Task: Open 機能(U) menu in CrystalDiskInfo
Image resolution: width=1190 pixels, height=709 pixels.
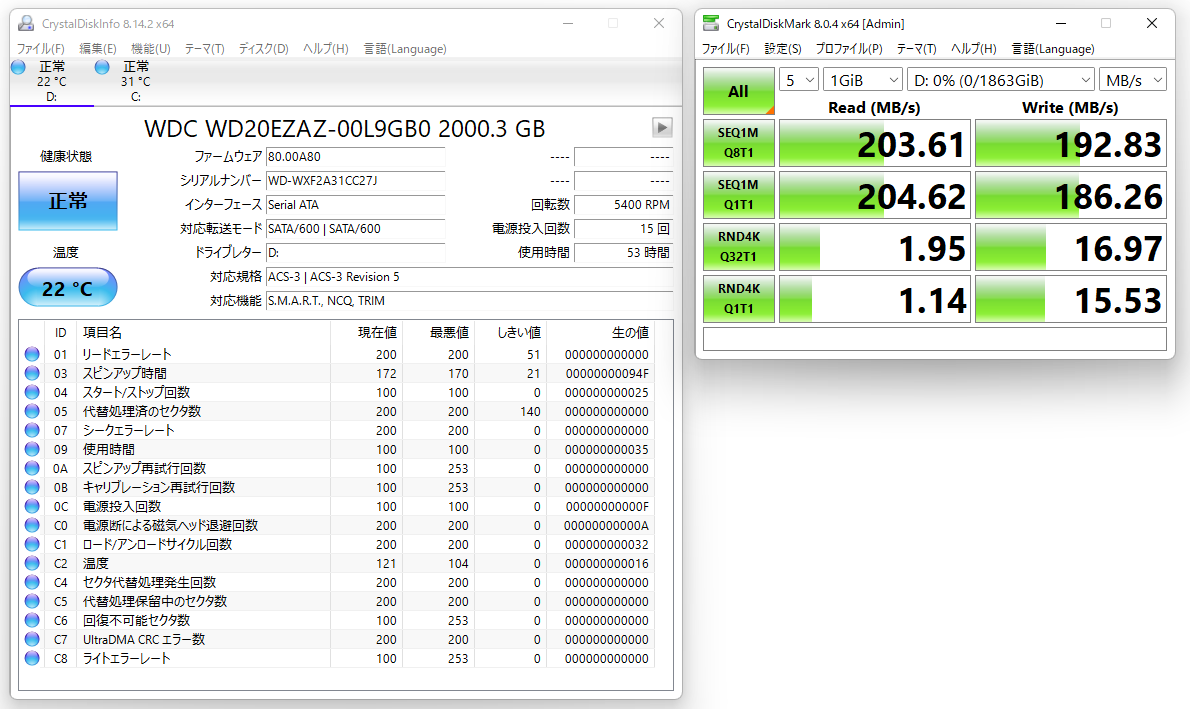Action: [x=150, y=49]
